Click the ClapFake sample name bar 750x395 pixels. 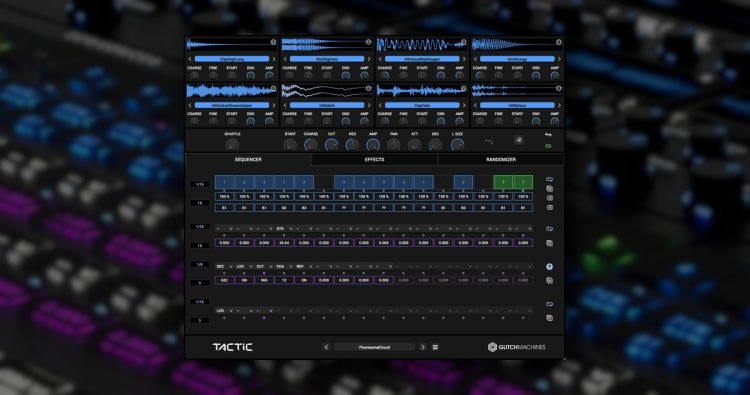(422, 105)
